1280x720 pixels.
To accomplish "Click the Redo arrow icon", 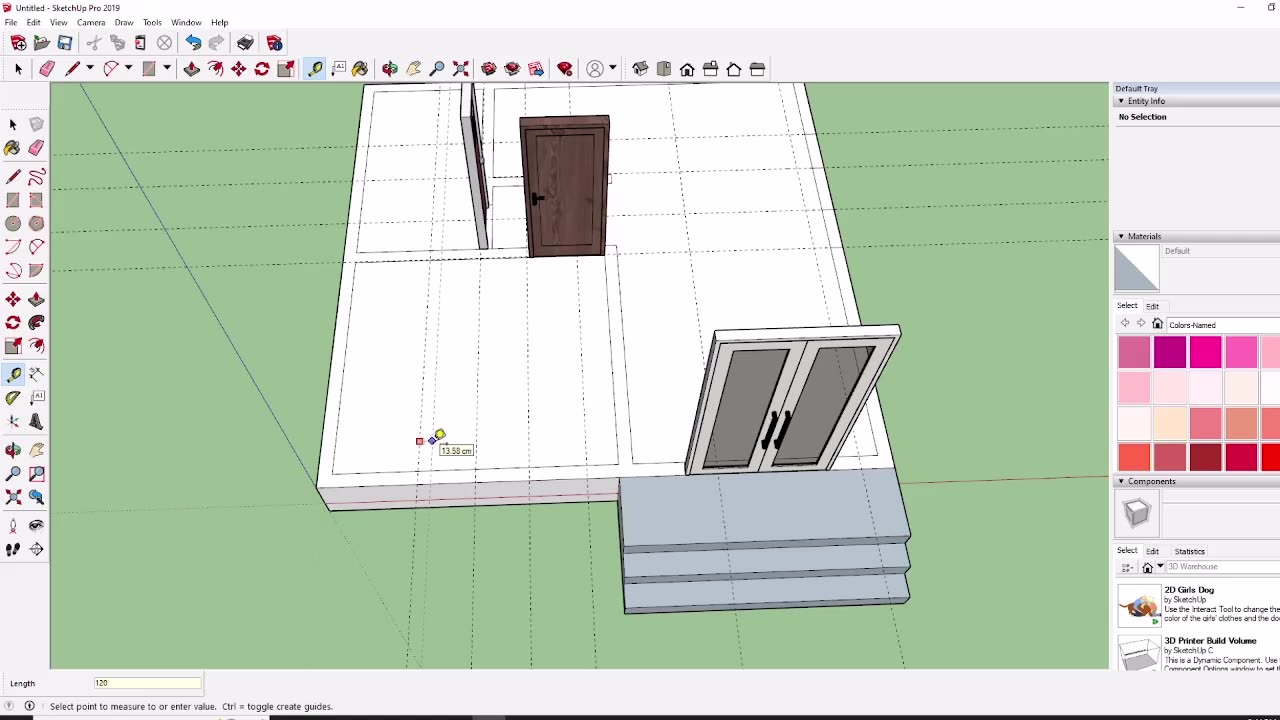I will click(x=216, y=43).
